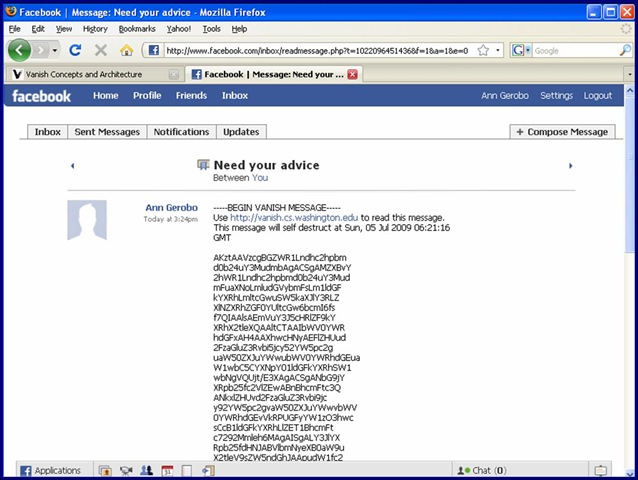Click Ann Gerobo's profile picture
Viewport: 638px width, 480px height.
87,220
